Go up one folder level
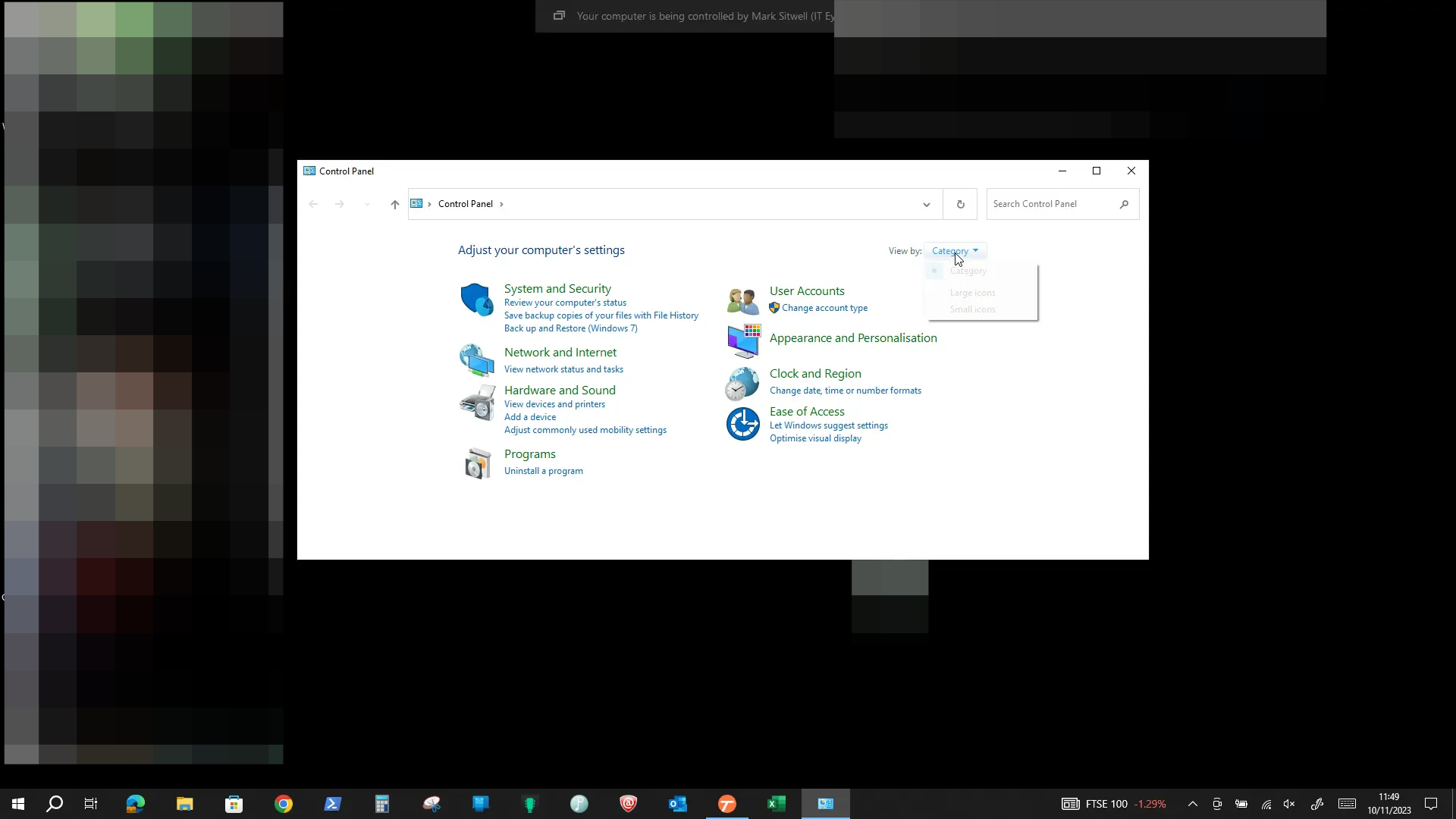 (394, 204)
